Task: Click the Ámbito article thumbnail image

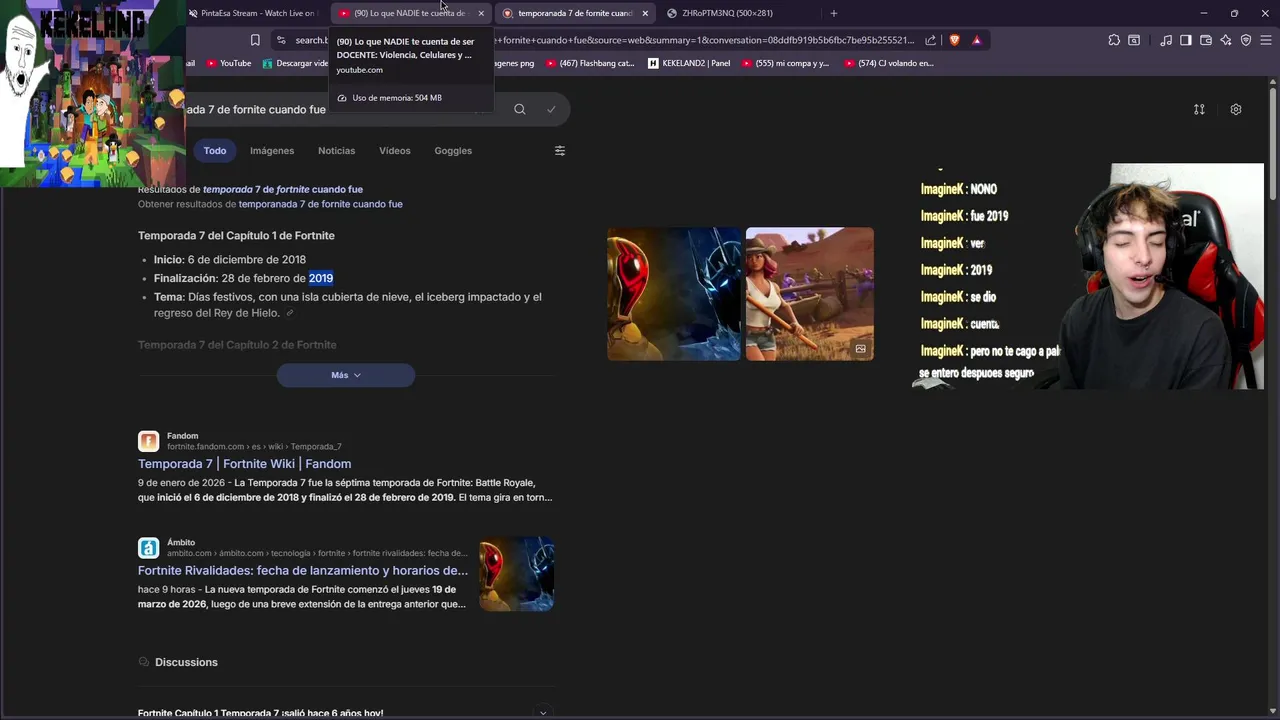Action: click(x=516, y=575)
